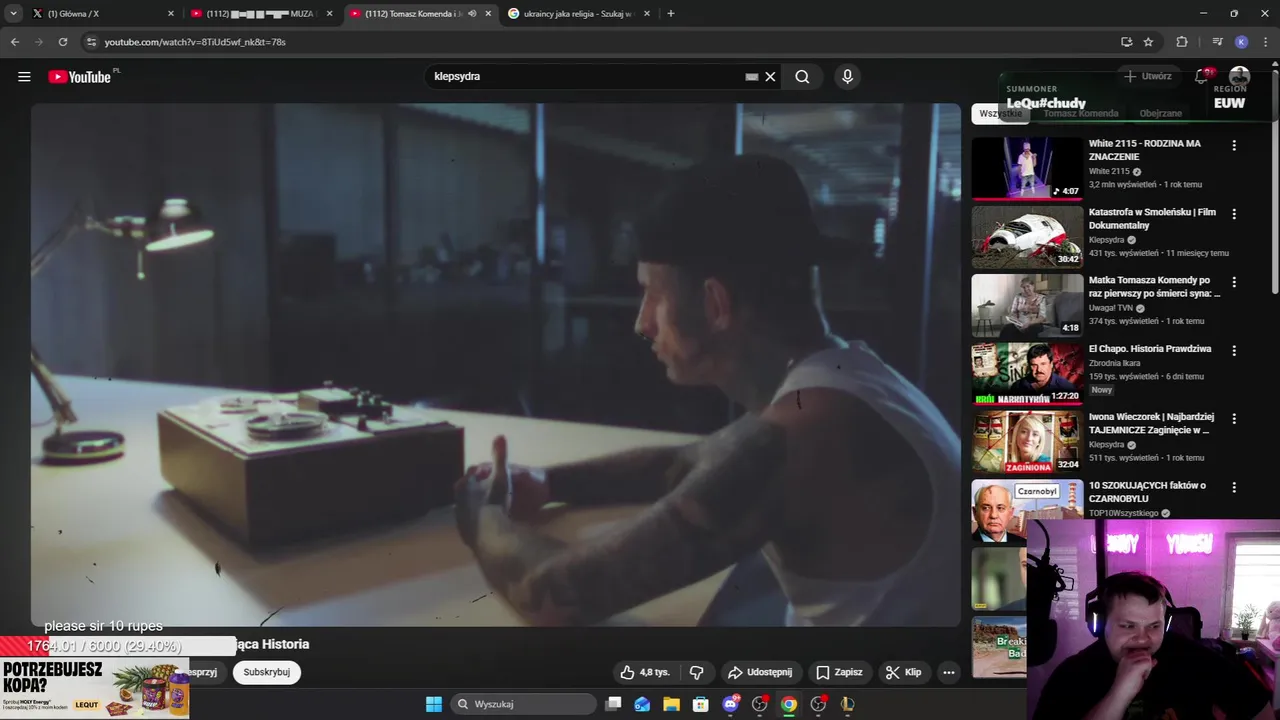Open options for Katastrofa w Smoleńsku video

[1234, 214]
